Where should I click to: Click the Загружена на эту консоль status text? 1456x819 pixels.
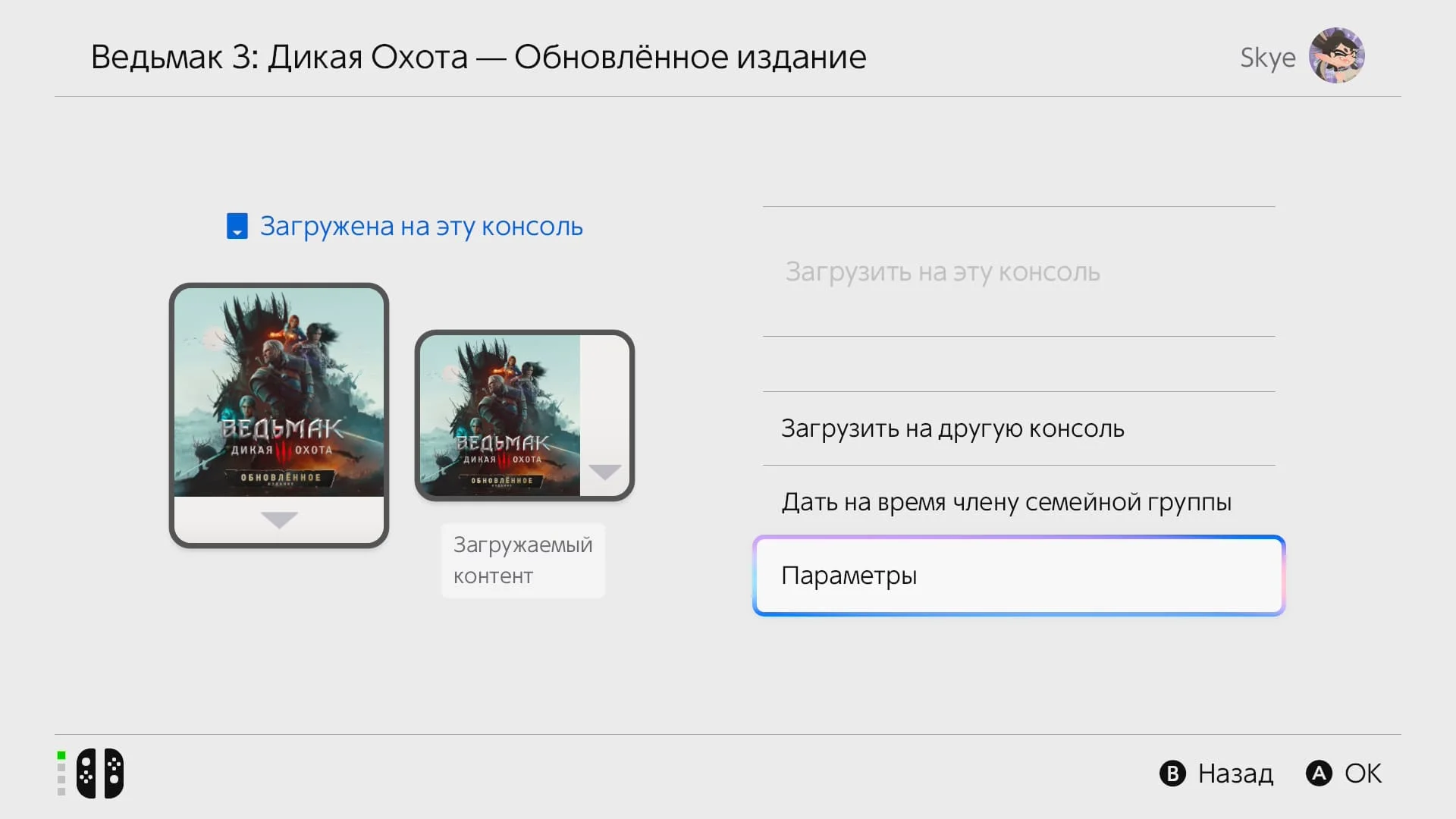click(422, 227)
